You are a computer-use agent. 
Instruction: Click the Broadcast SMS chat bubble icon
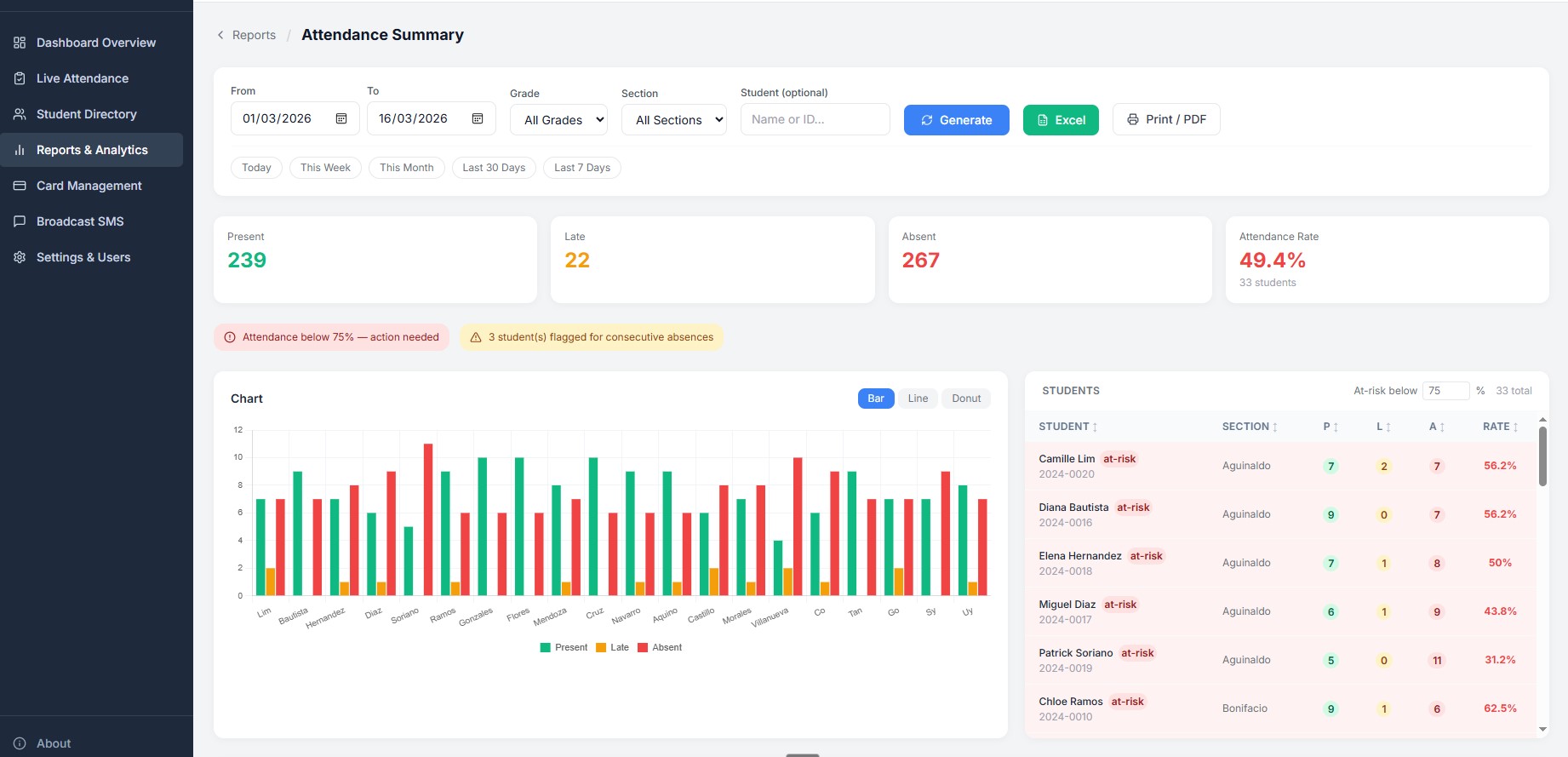point(20,221)
